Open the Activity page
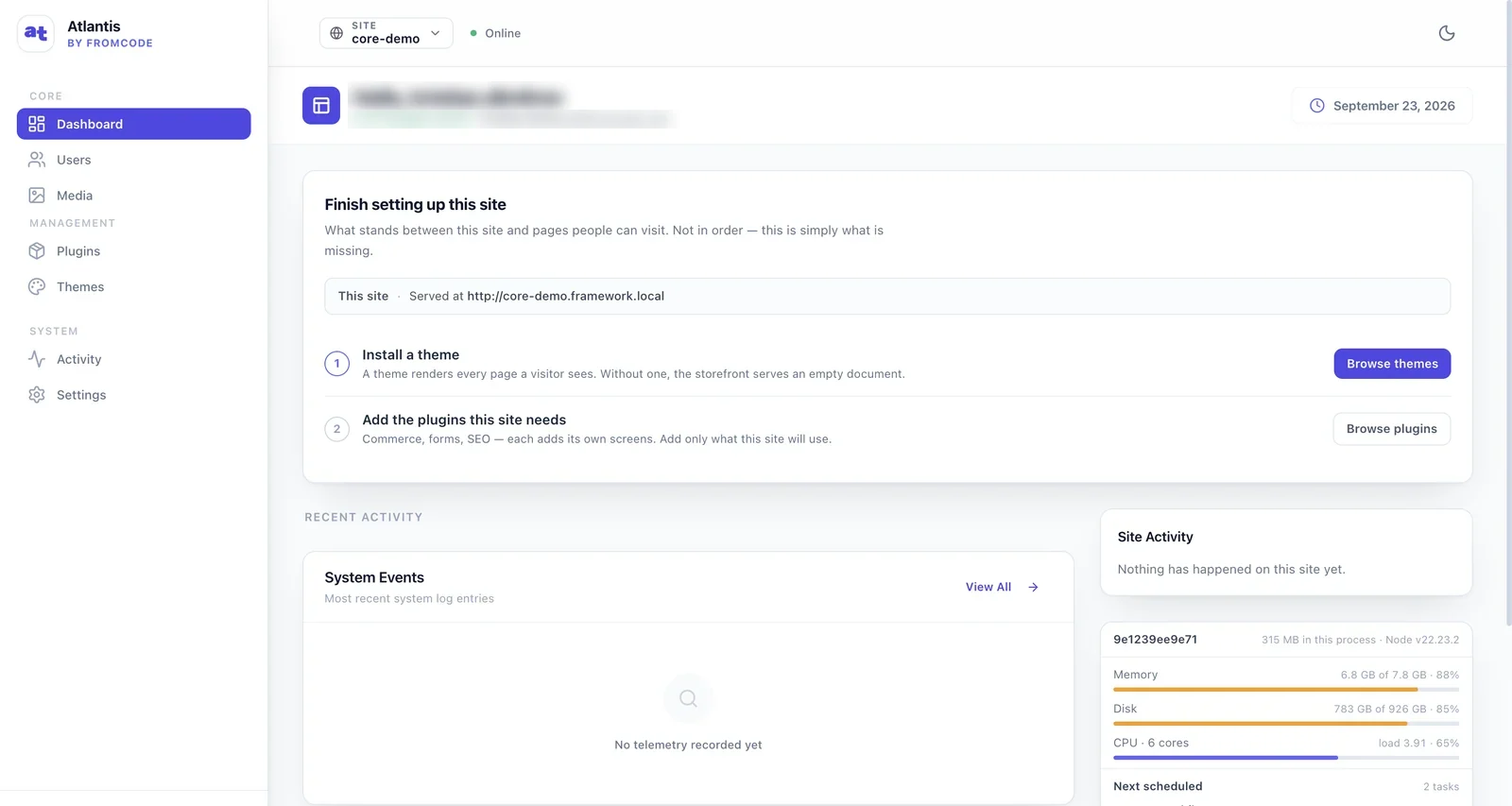Image resolution: width=1512 pixels, height=806 pixels. (134, 359)
